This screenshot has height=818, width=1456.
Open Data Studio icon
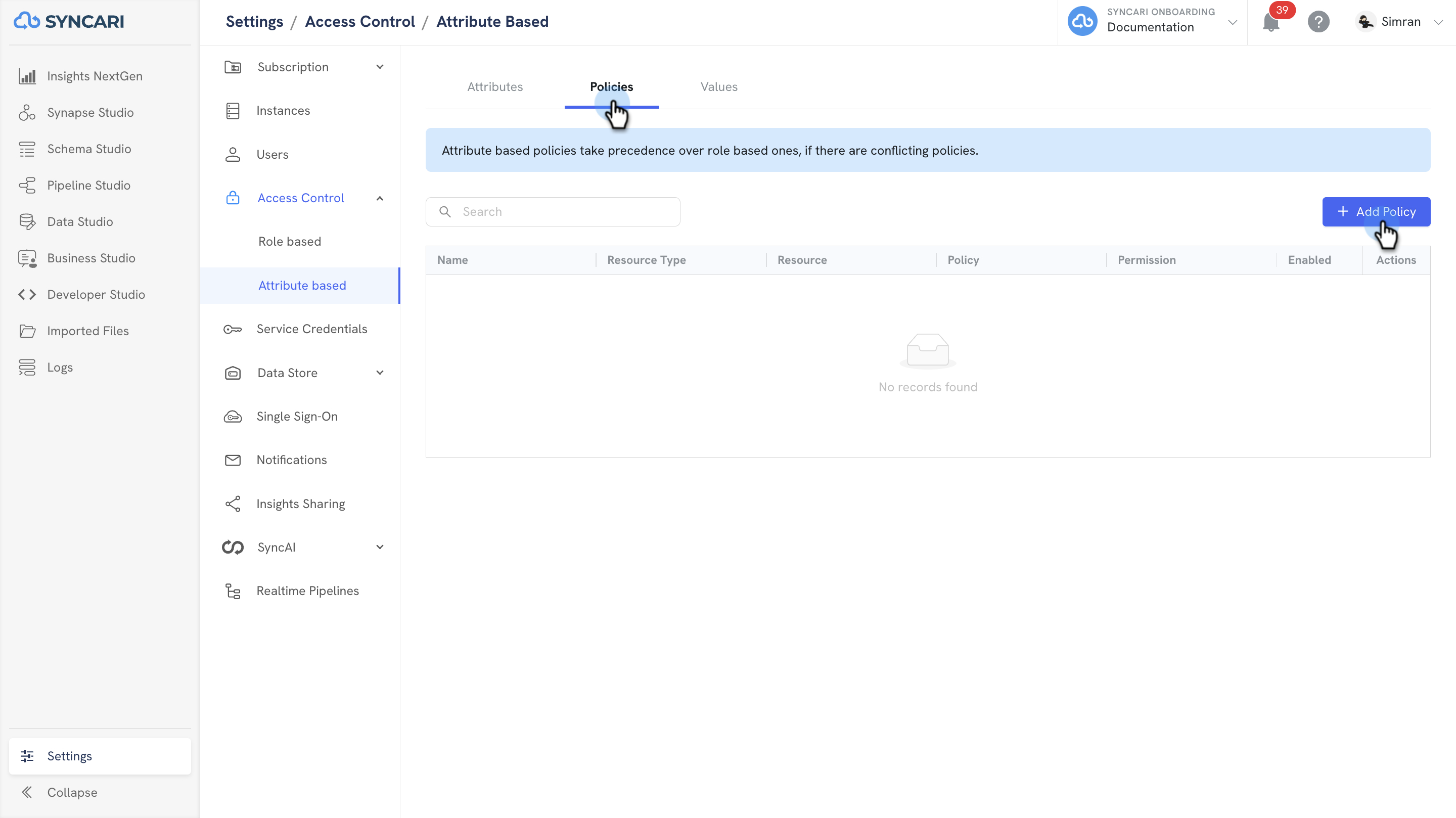pos(27,221)
